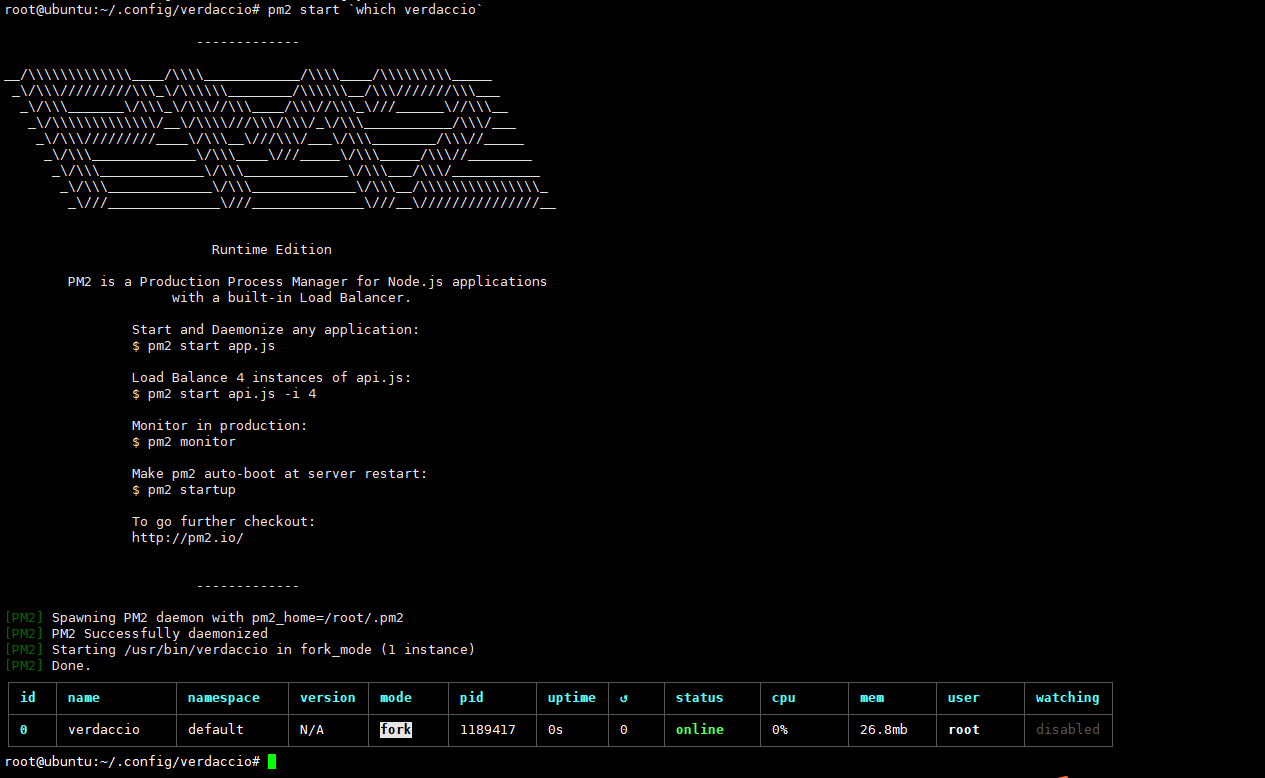This screenshot has height=778, width=1265.
Task: Select the '$ pm2 start app.js' command
Action: pos(204,346)
